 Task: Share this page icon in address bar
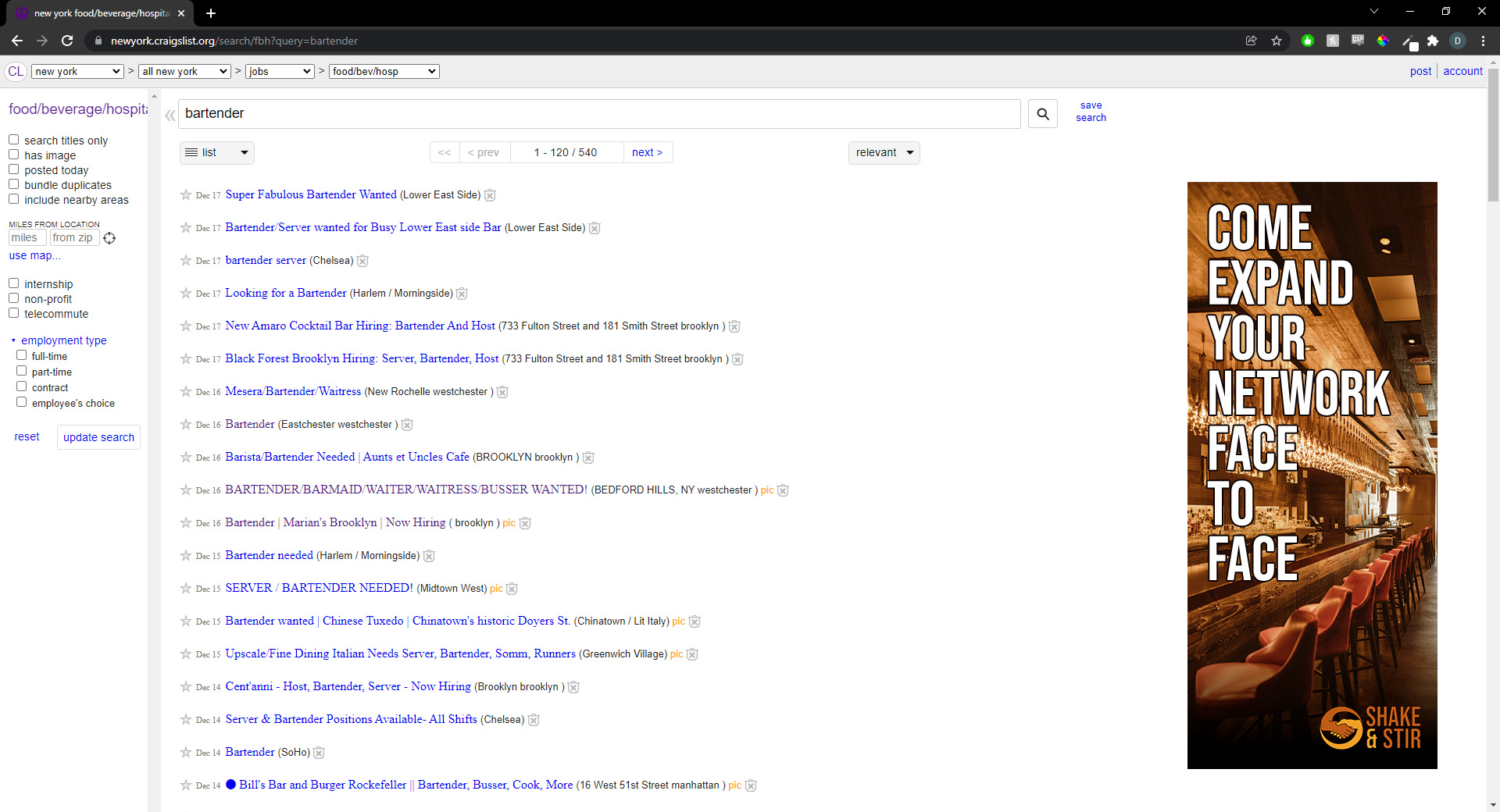1252,41
